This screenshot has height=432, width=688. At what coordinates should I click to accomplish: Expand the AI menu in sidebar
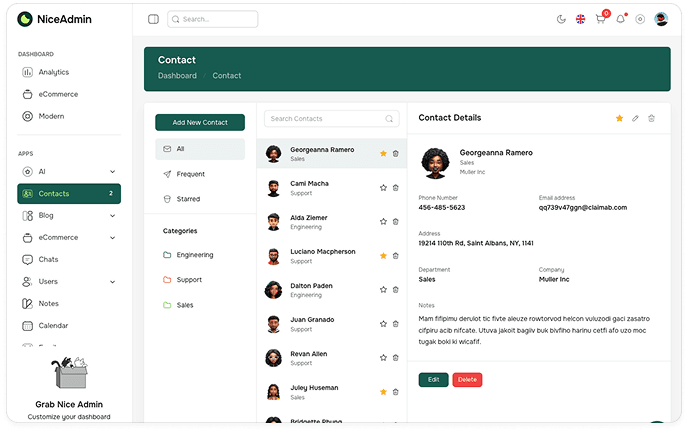click(112, 172)
